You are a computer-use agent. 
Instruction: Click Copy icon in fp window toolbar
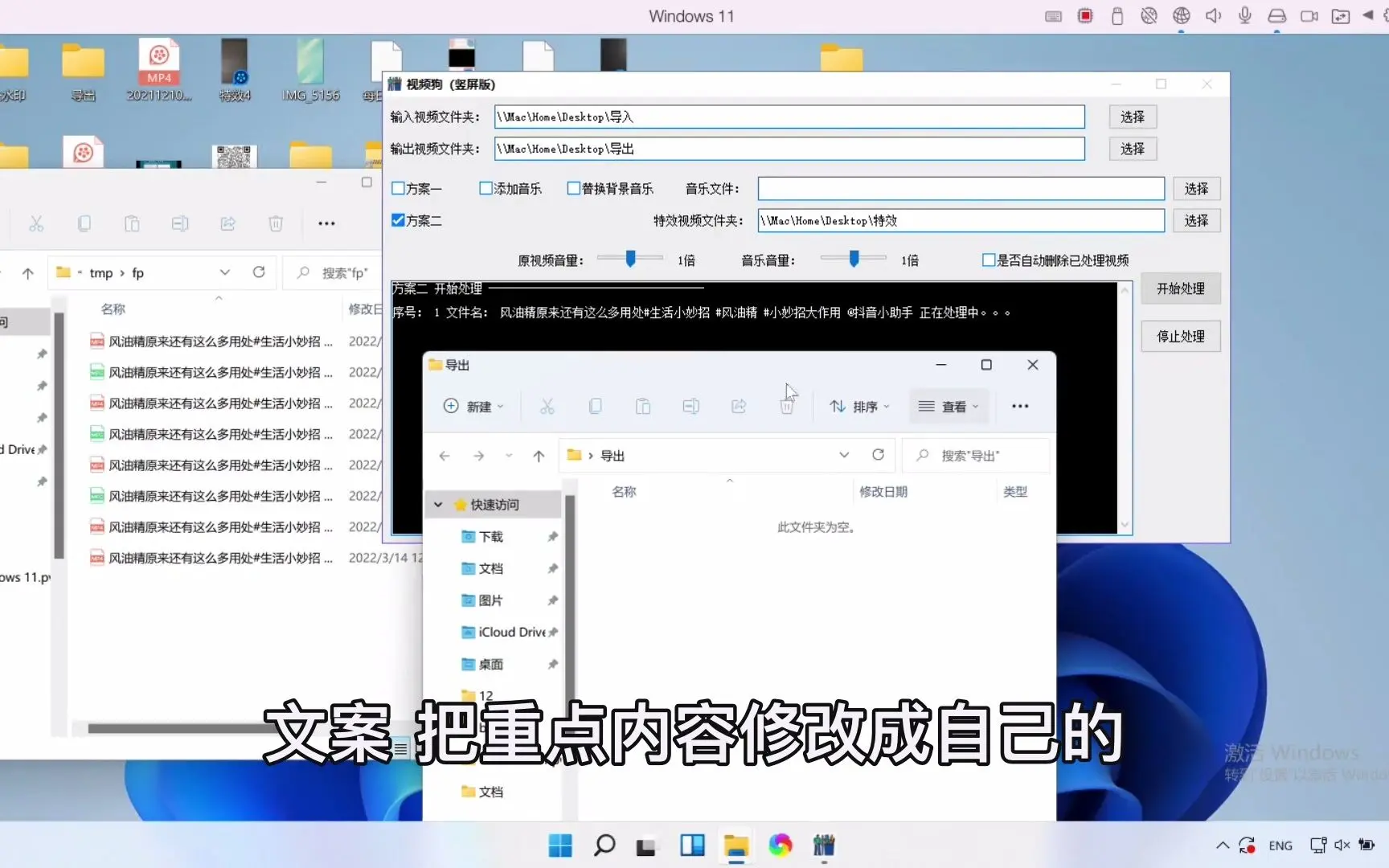[84, 223]
